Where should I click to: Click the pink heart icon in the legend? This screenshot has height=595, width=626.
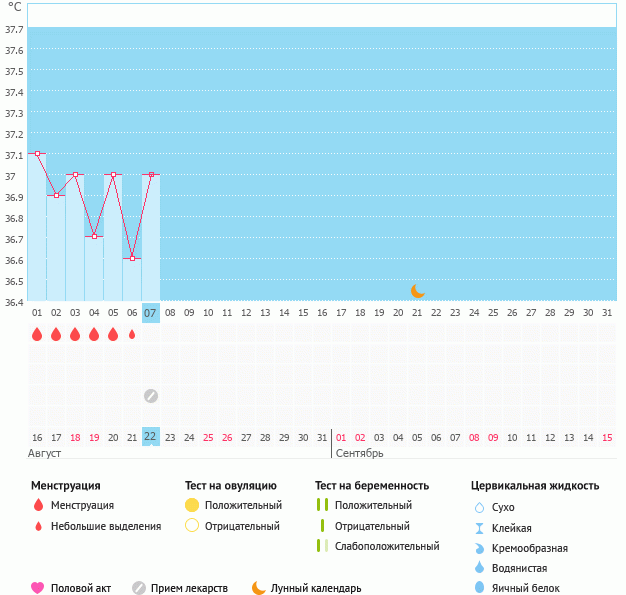coord(38,588)
